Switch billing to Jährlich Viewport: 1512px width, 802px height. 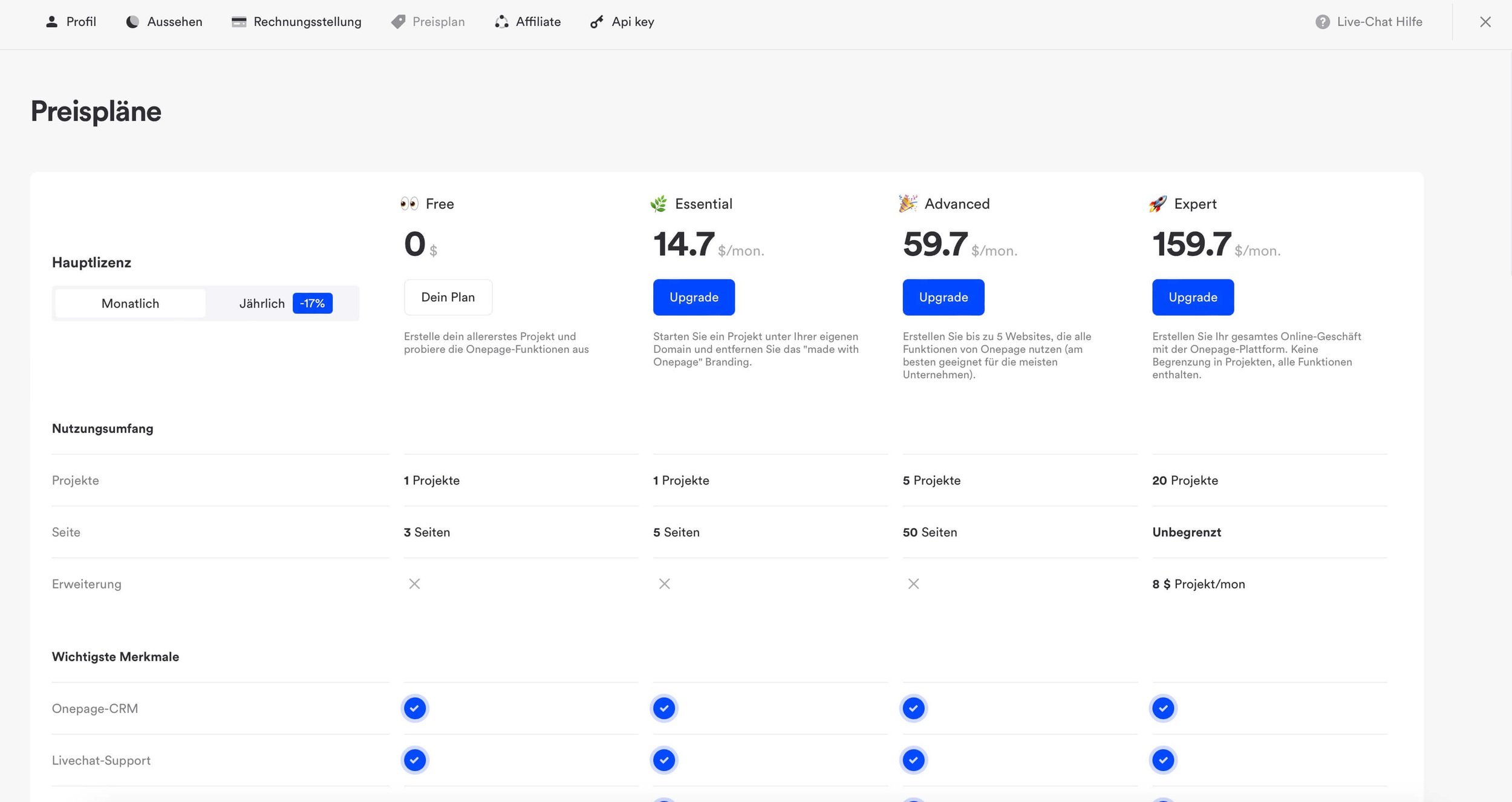[261, 303]
